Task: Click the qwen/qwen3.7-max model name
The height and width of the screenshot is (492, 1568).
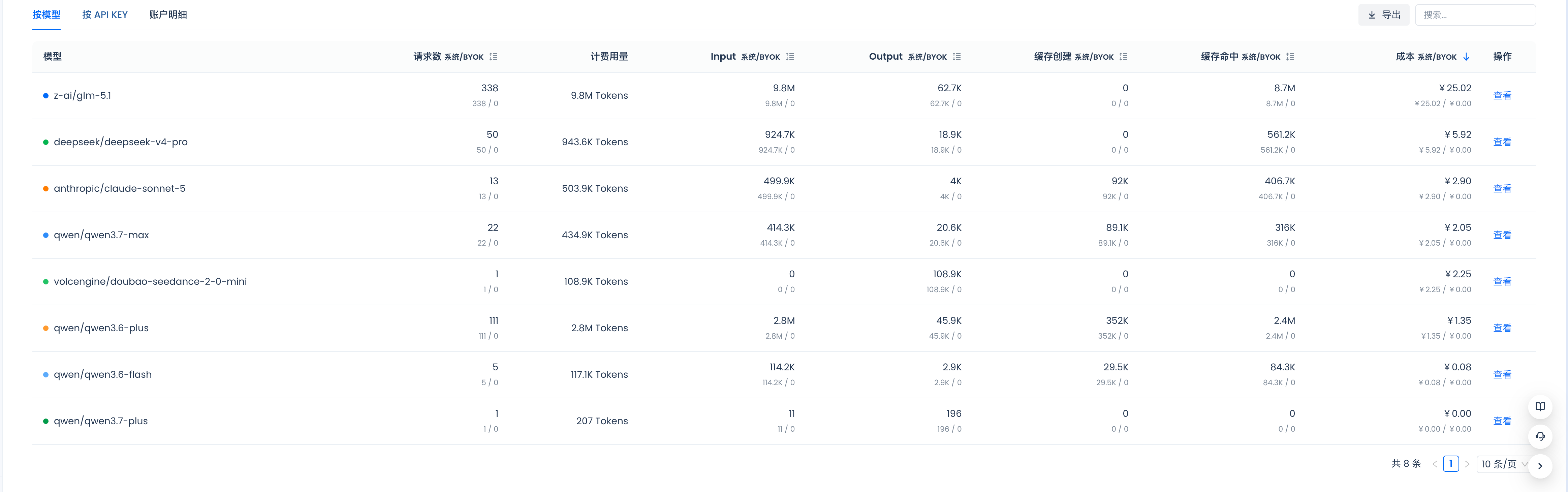Action: (x=101, y=235)
